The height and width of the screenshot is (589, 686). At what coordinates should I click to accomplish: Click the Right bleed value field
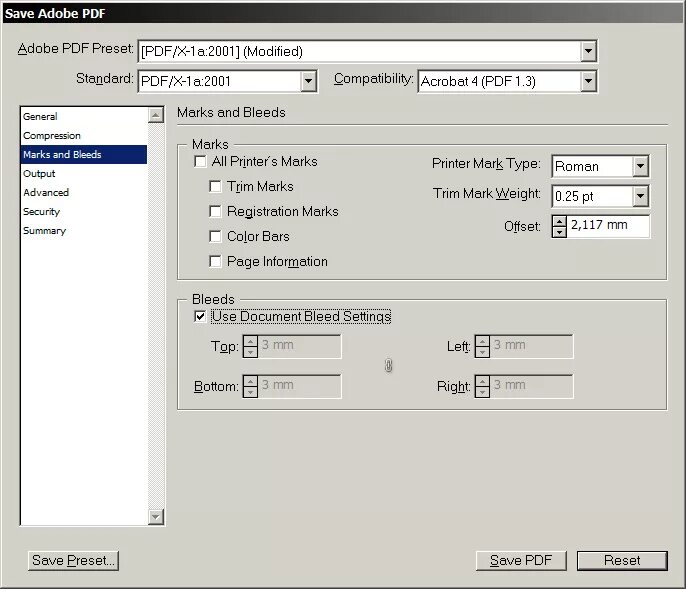(x=531, y=386)
